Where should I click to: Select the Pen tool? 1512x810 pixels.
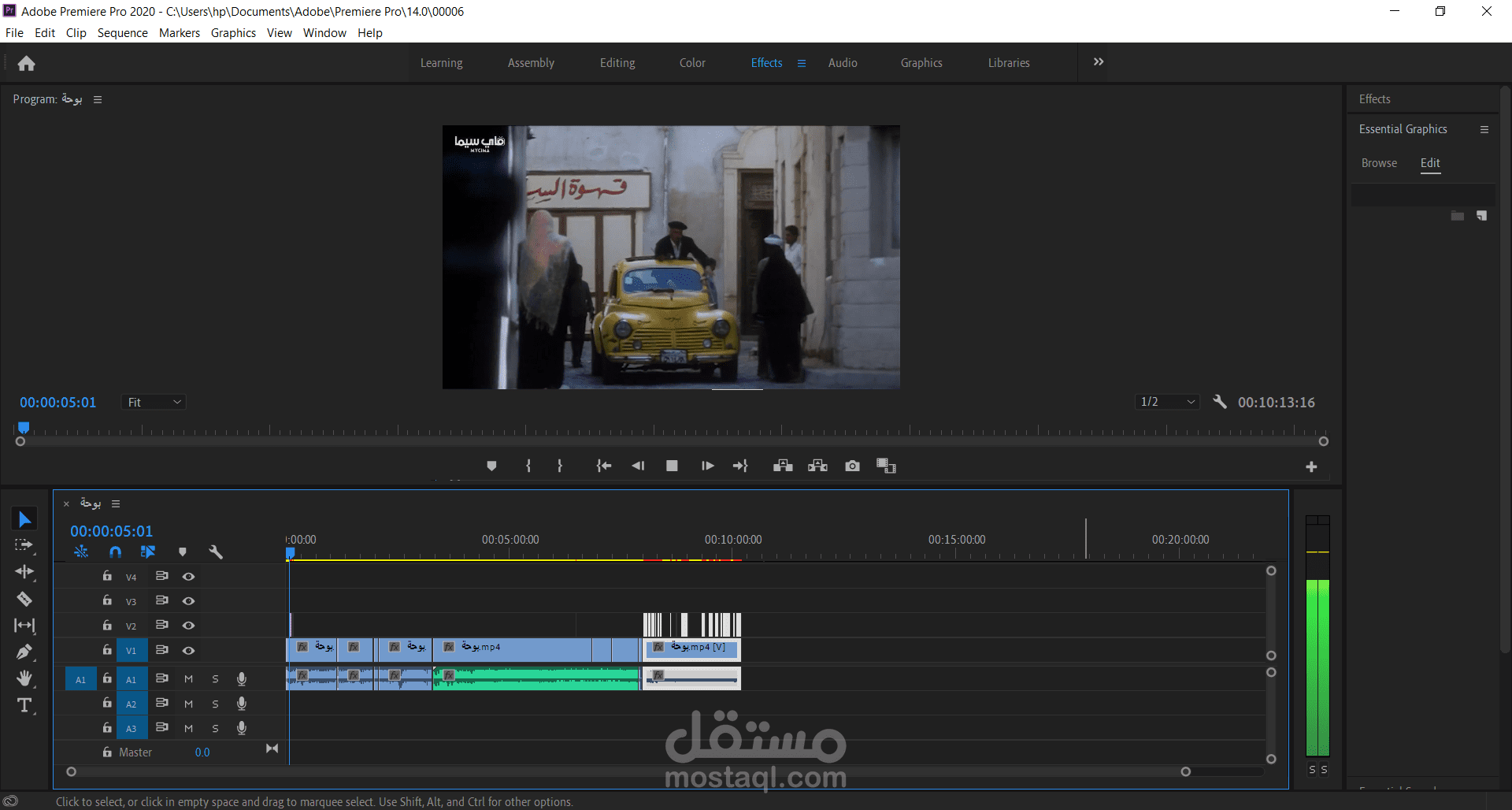pos(24,652)
